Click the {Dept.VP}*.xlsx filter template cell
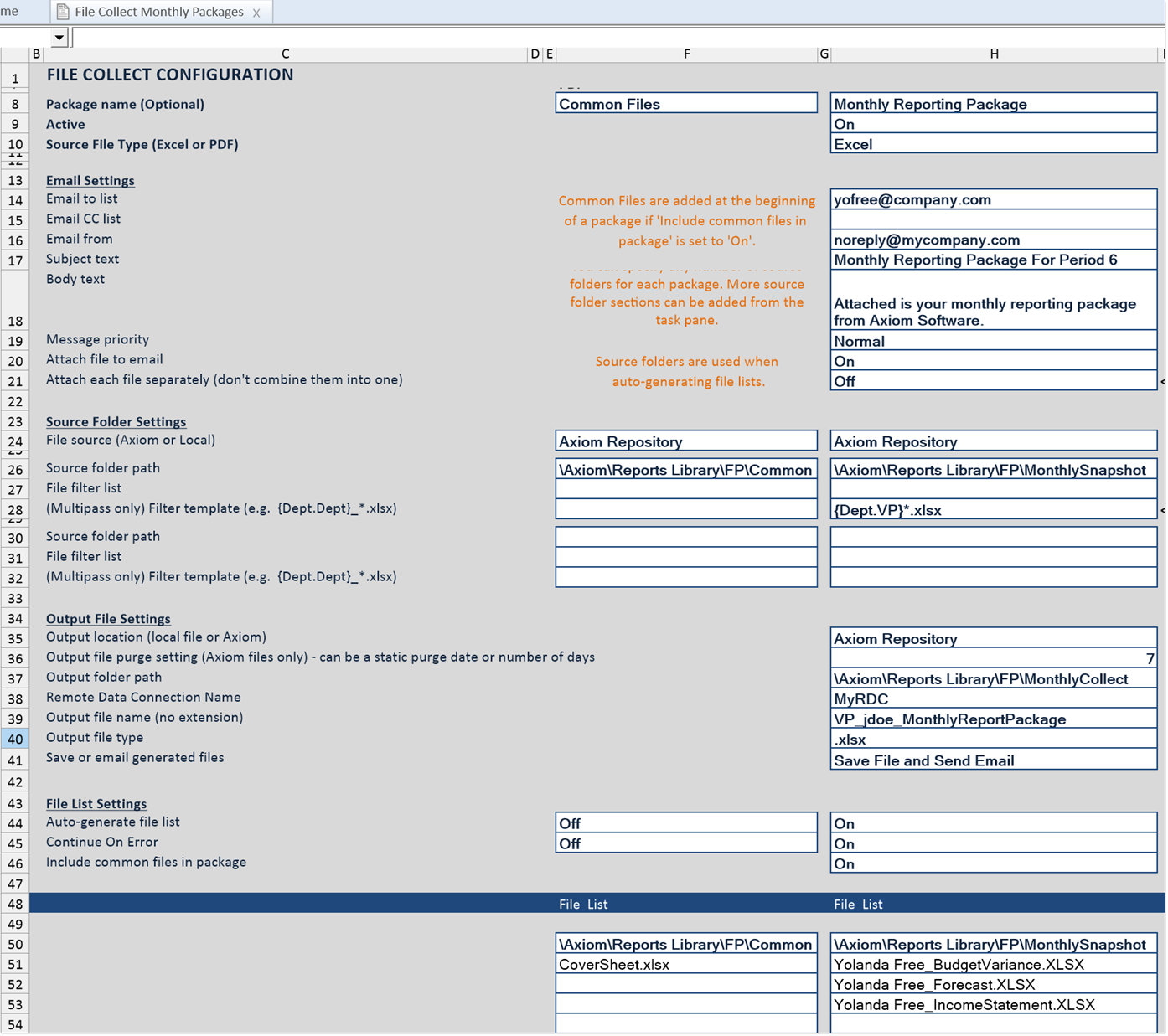The image size is (1168, 1036). [x=993, y=510]
